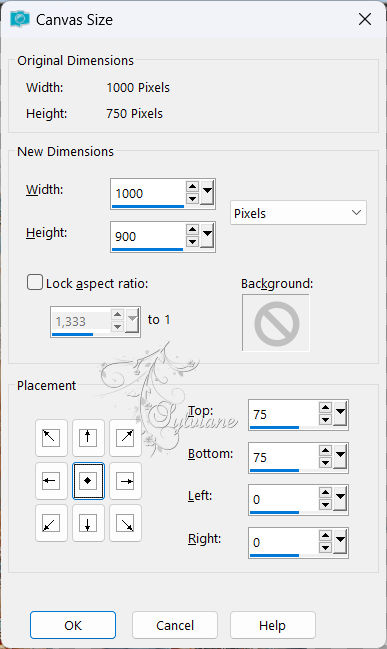
Task: Click into the Left value field
Action: (x=283, y=500)
